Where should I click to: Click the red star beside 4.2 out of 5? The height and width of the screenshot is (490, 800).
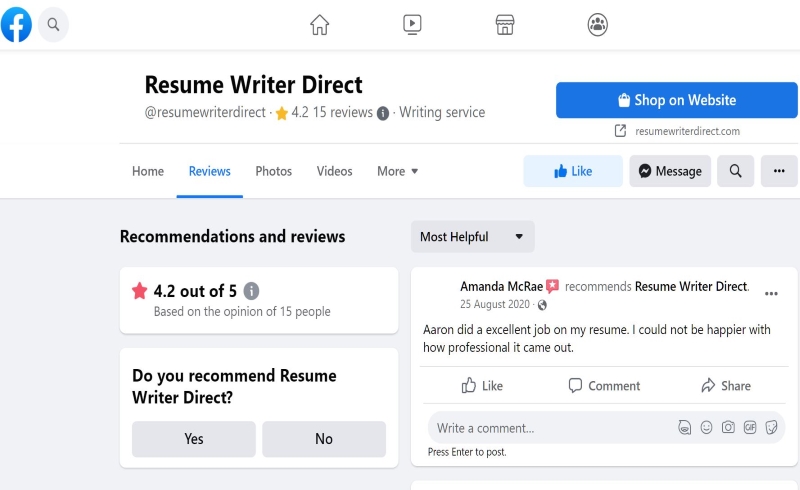click(139, 290)
